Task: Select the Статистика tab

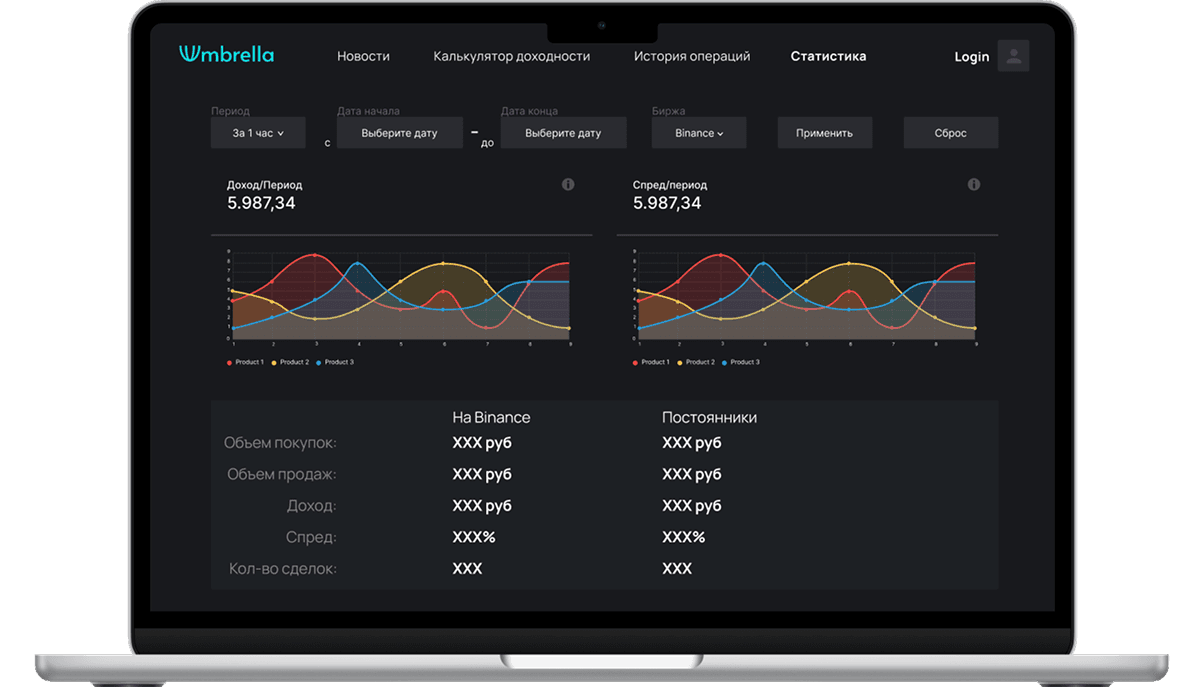Action: coord(828,57)
